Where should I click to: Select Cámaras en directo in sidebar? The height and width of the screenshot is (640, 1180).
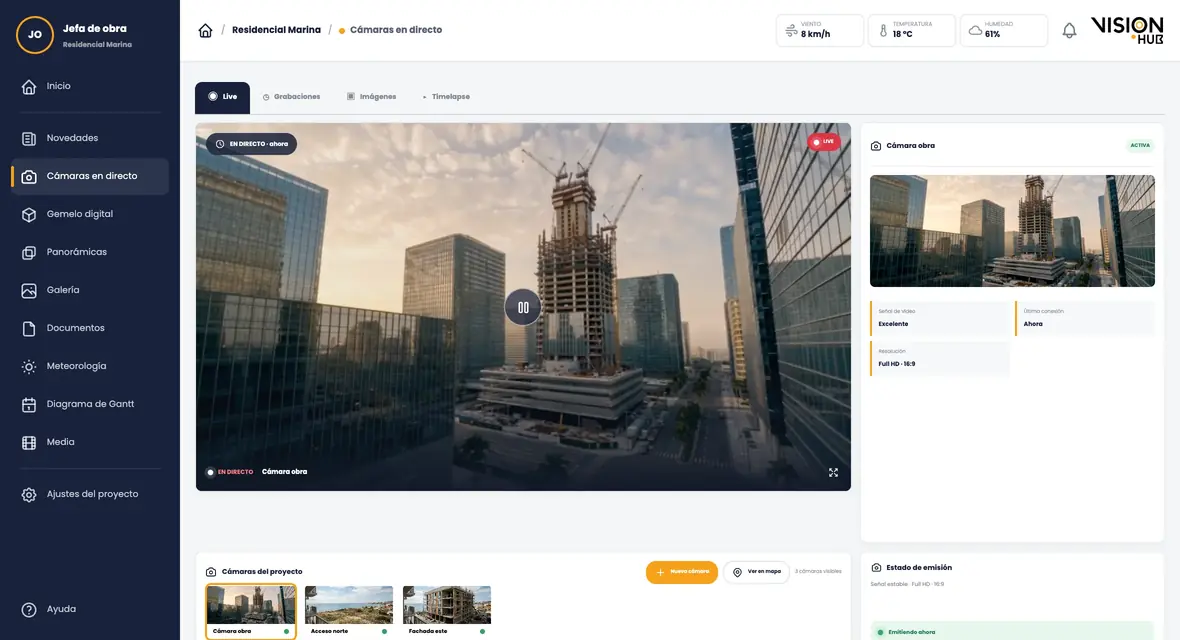point(90,176)
